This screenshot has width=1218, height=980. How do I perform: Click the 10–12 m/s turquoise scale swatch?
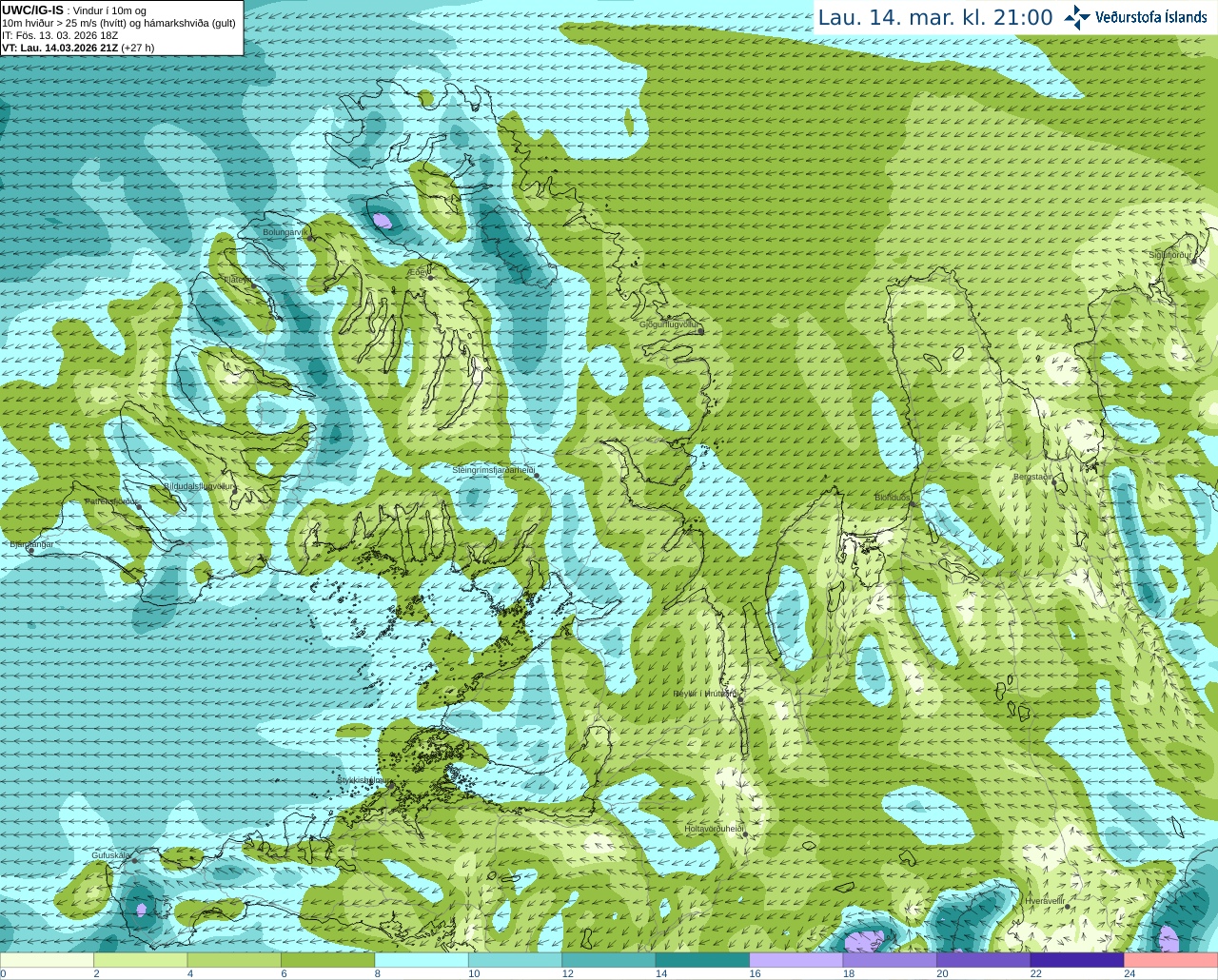[515, 960]
